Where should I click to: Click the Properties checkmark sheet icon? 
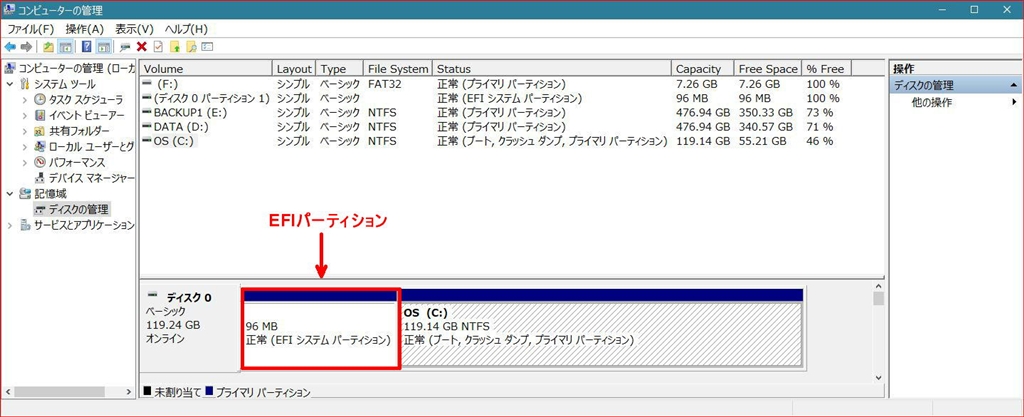coord(158,47)
